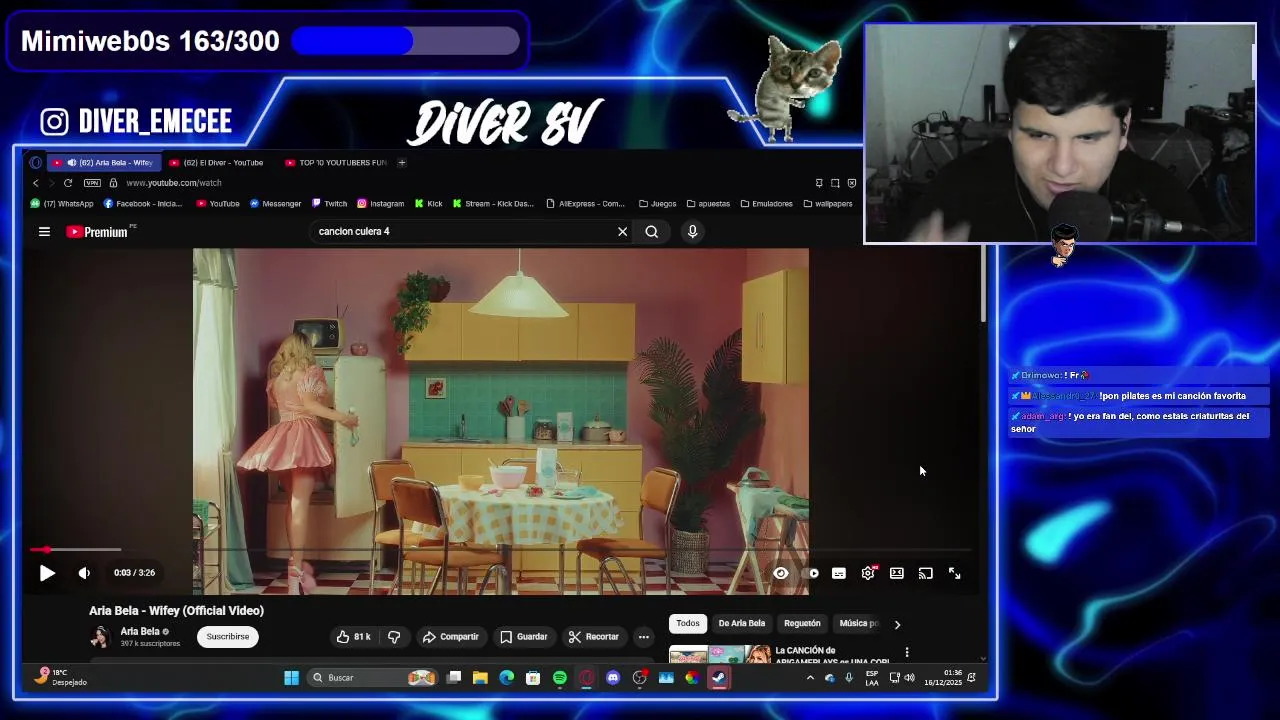Go to YouTube Premium home logo
1280x720 pixels.
97,231
